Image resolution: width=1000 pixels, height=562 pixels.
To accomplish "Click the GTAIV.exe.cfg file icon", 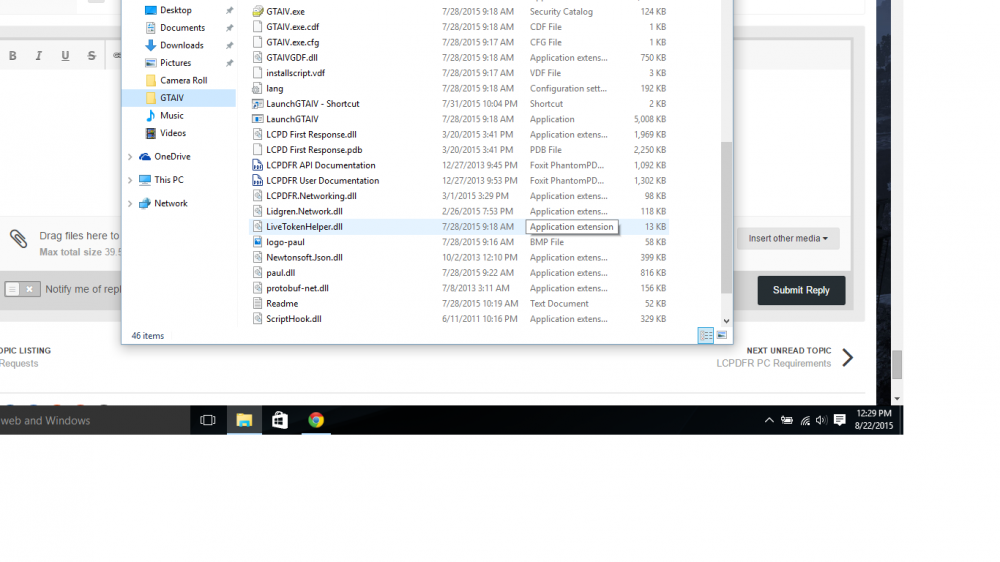I will (258, 42).
